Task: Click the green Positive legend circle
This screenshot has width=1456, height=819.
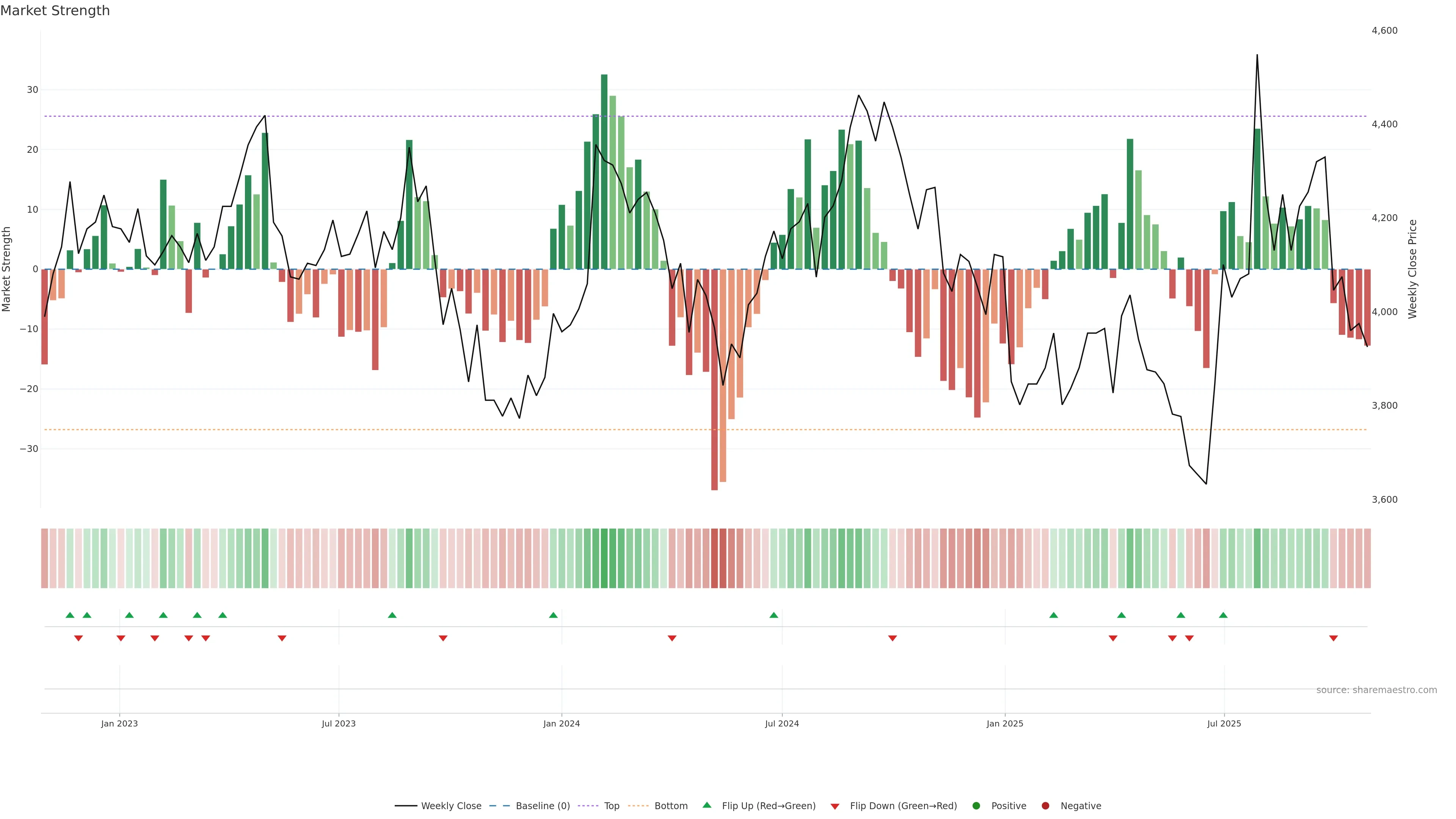Action: pyautogui.click(x=976, y=805)
